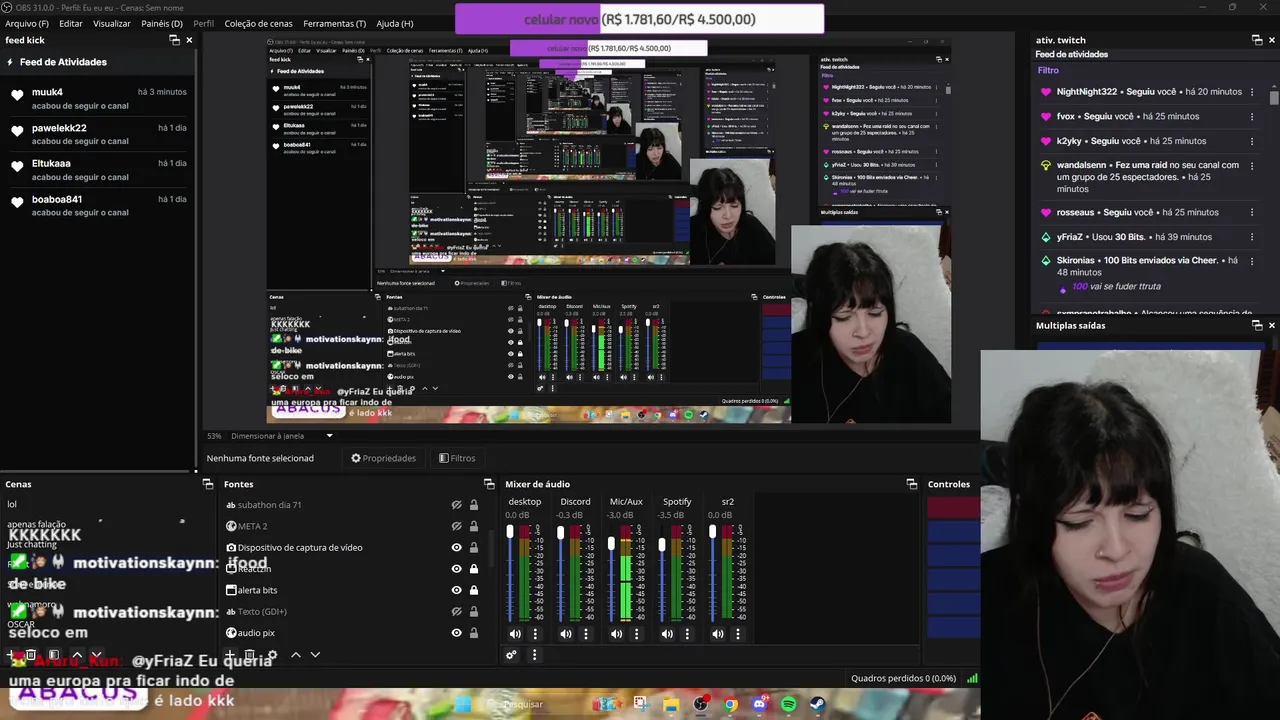1280x720 pixels.
Task: Hide Dispositivo de captura de vídeo source
Action: [x=456, y=548]
